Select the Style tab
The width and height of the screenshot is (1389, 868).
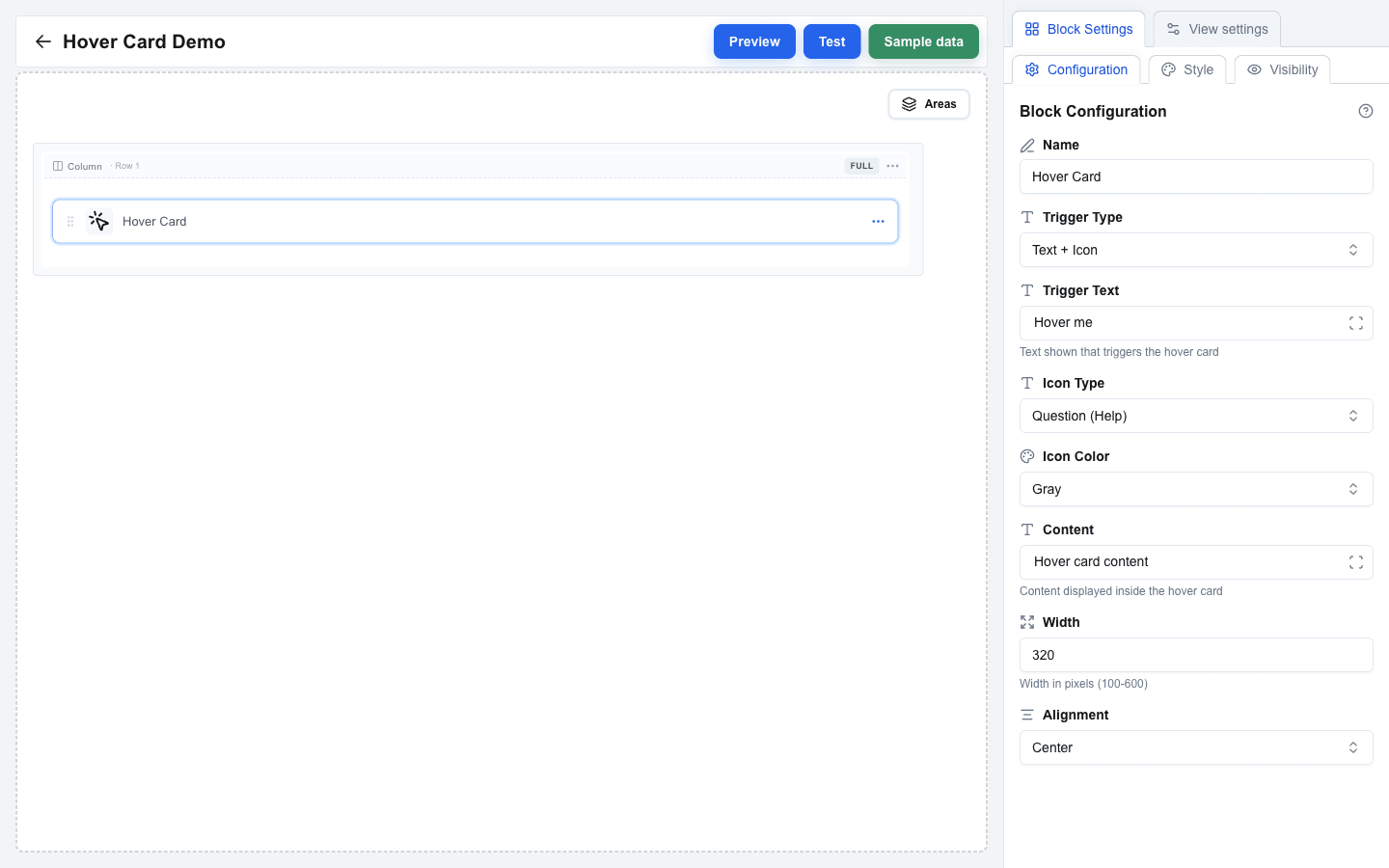(x=1187, y=69)
